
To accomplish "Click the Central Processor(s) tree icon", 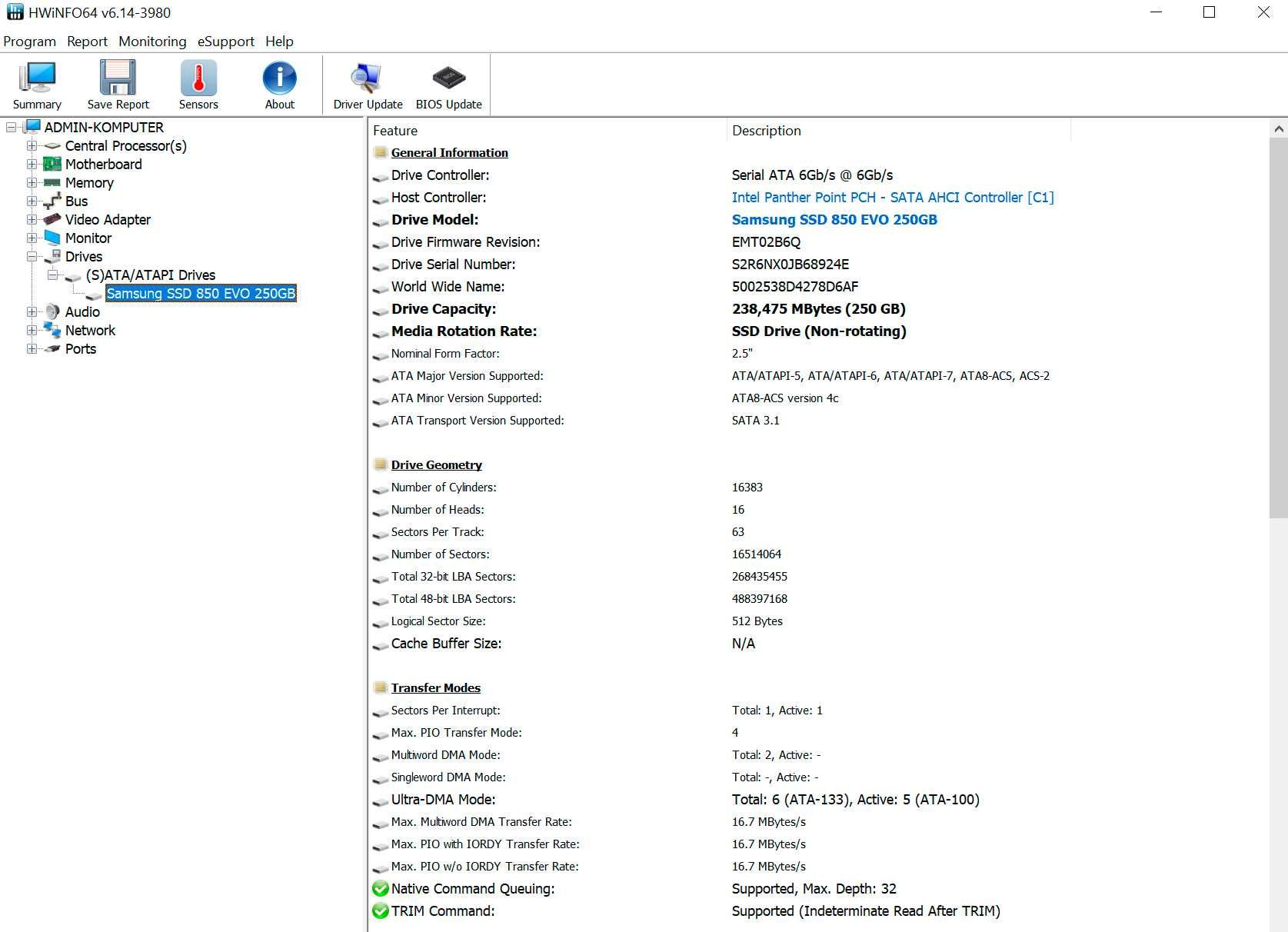I will (52, 145).
